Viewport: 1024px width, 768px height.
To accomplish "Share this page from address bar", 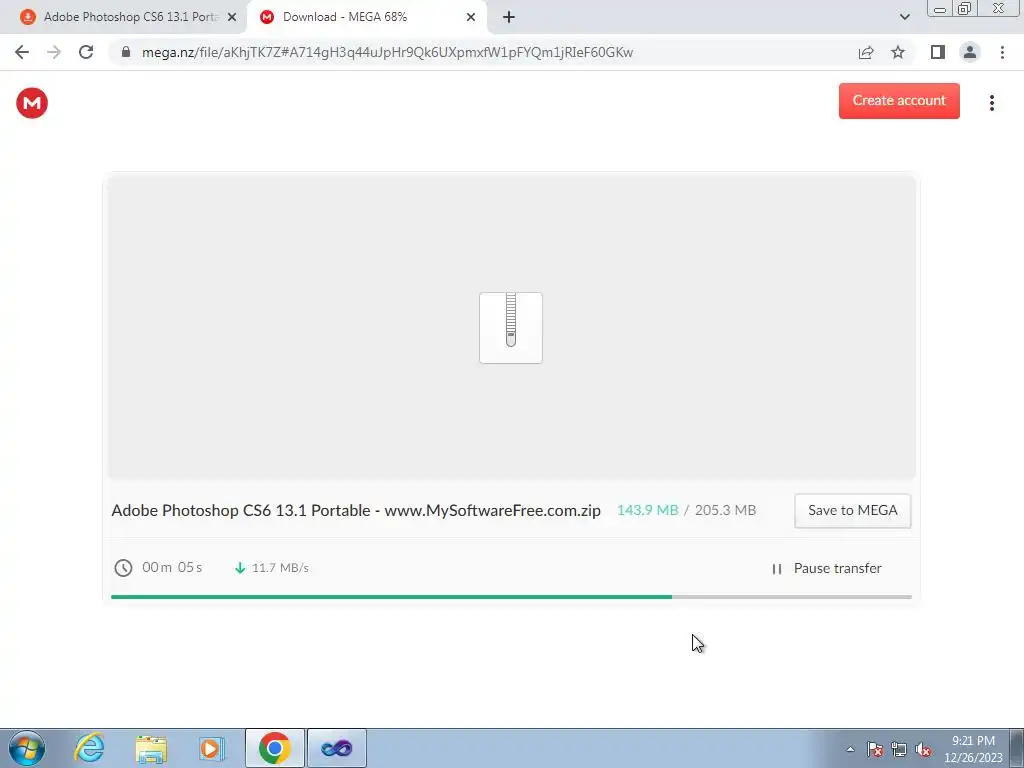I will click(x=866, y=52).
